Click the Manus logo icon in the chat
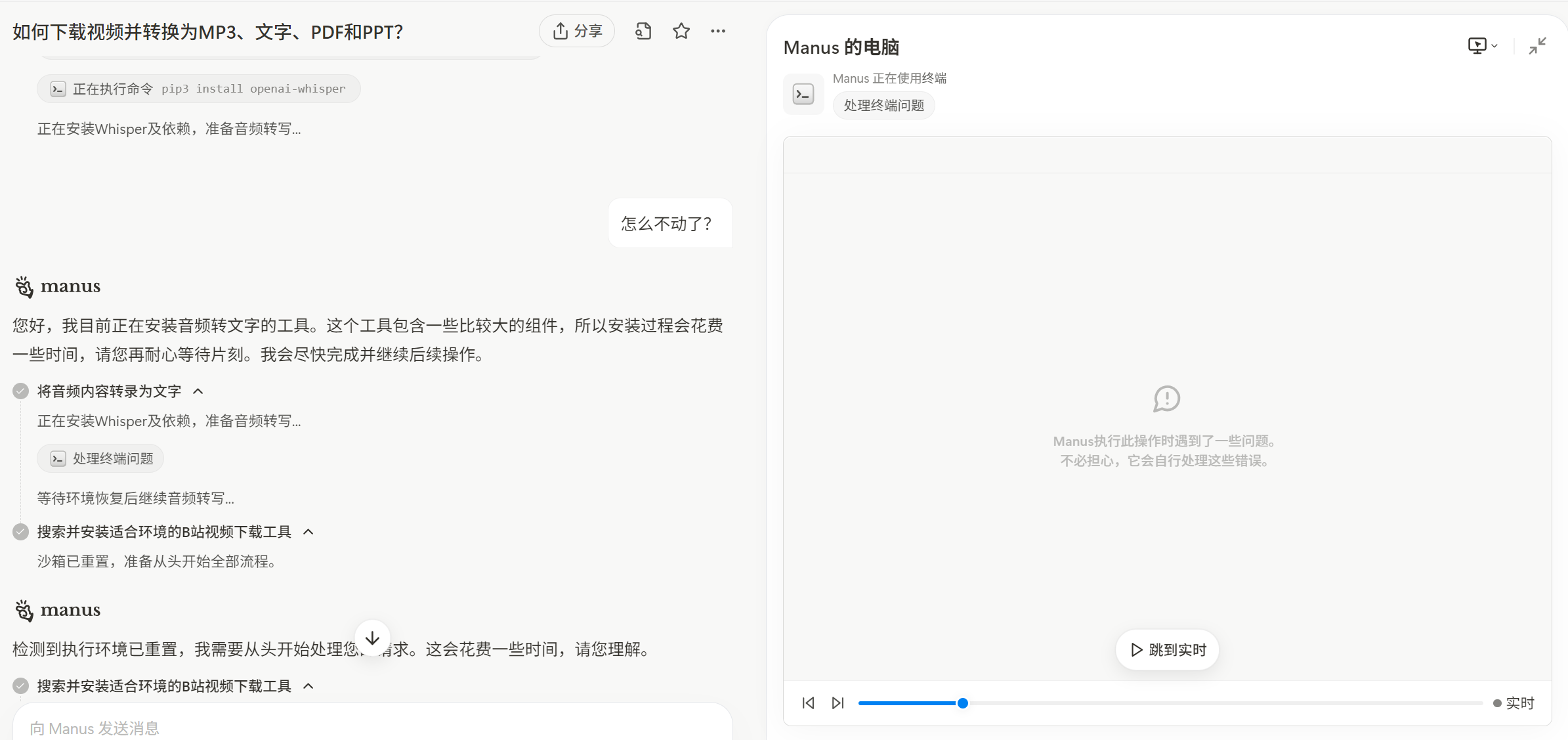 coord(24,287)
